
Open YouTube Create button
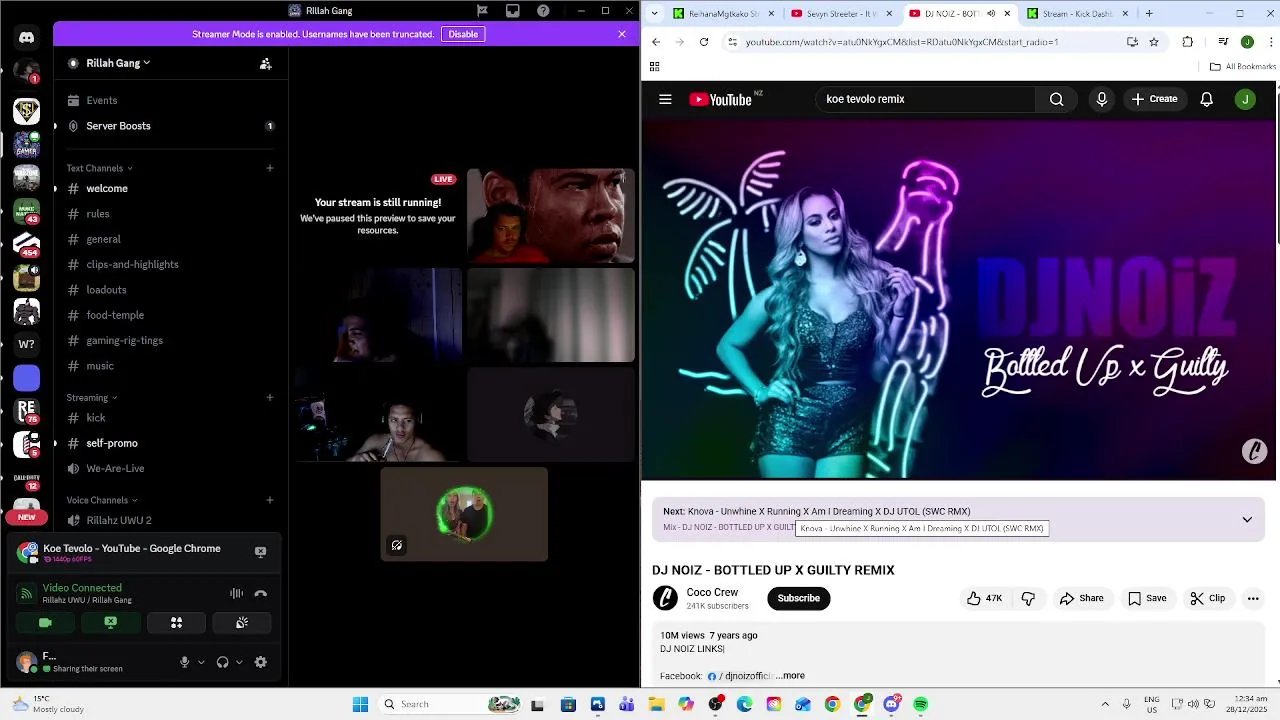(1154, 99)
